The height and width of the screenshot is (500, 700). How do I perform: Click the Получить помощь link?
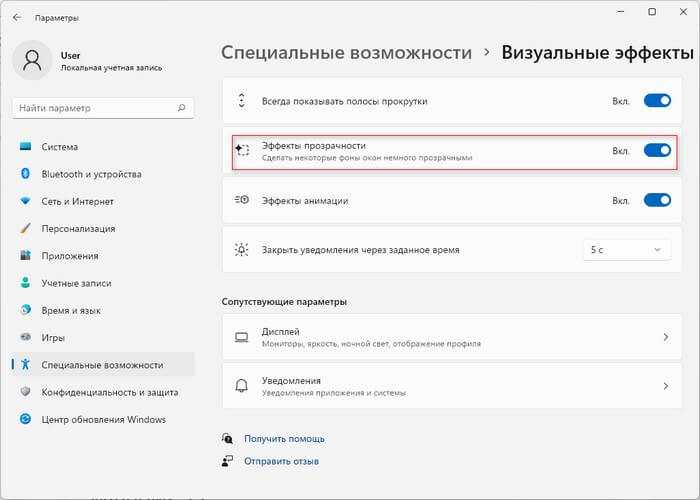[x=284, y=439]
